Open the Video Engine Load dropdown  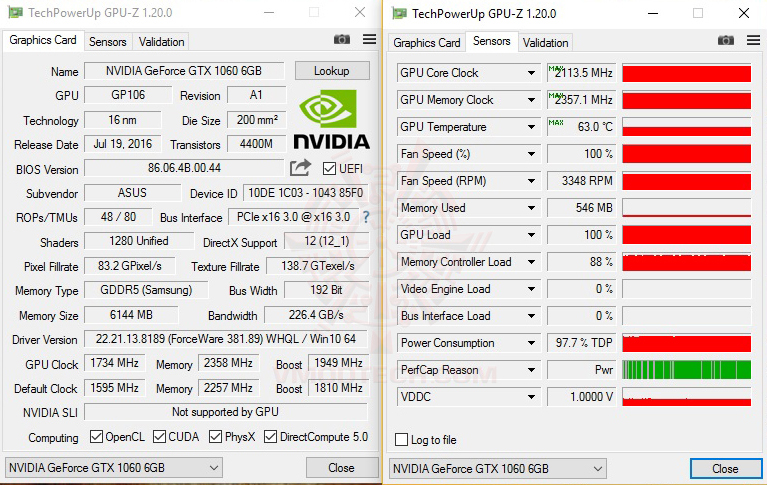531,289
